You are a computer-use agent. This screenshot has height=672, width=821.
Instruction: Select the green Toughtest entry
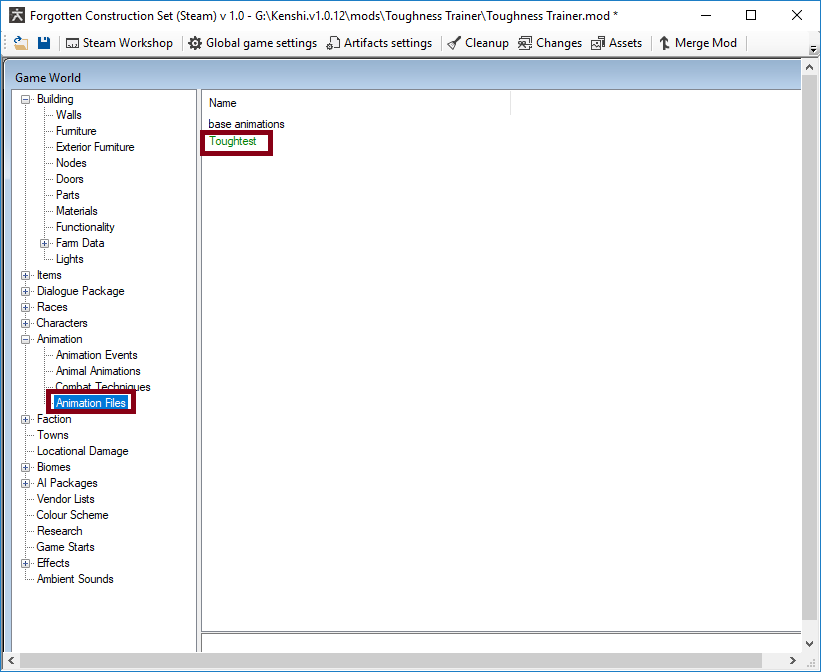pos(232,141)
